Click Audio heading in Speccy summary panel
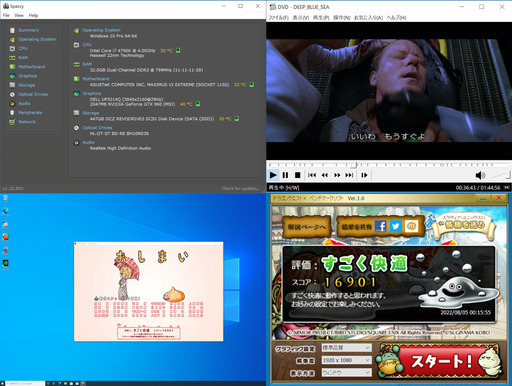The height and width of the screenshot is (386, 512). pos(88,142)
